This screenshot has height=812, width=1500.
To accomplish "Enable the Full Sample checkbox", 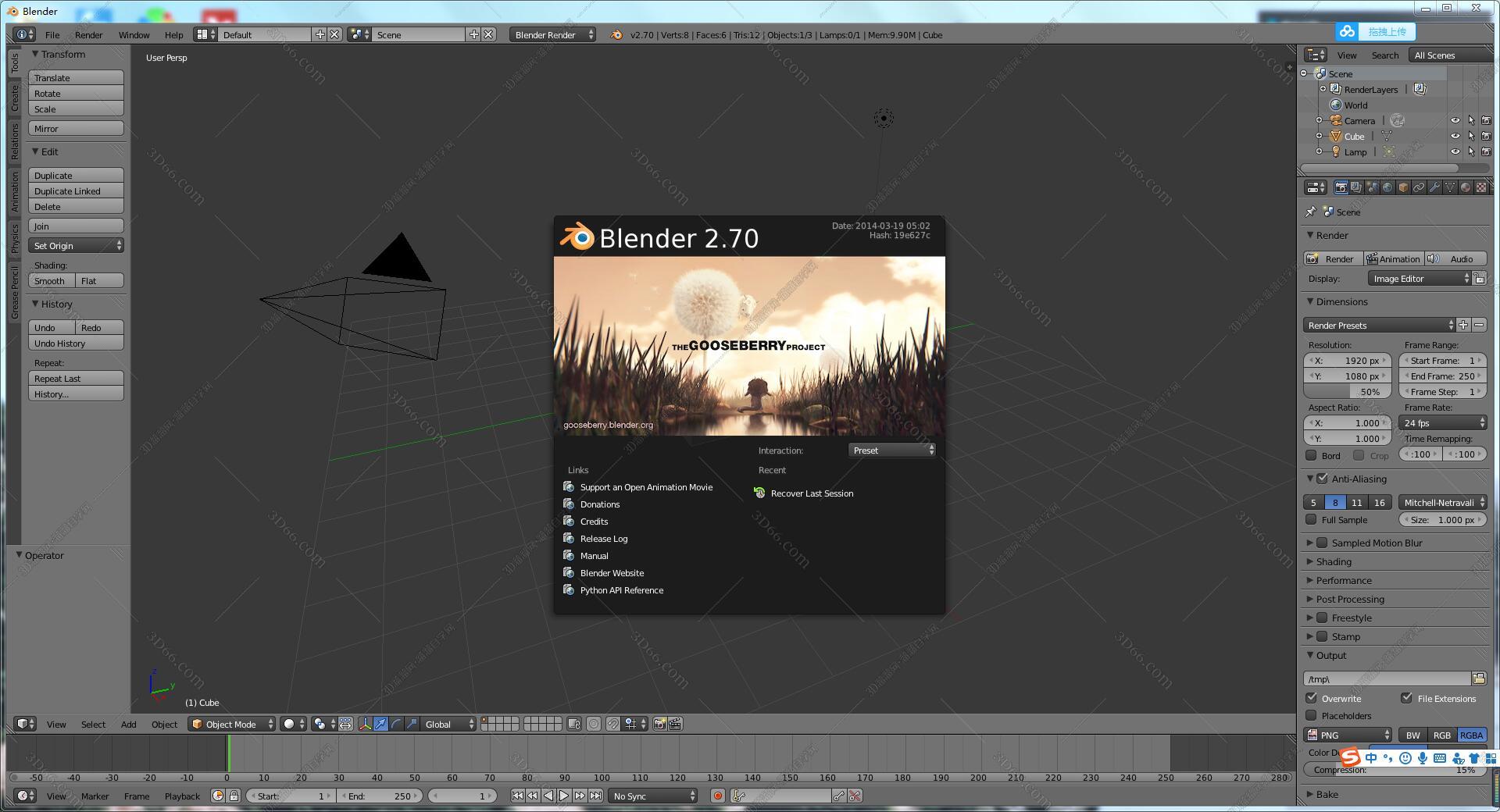I will click(1312, 520).
